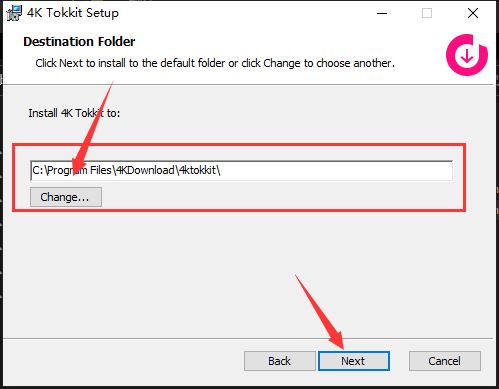Minimize the 4K Tokkit Setup window
Viewport: 499px width, 389px height.
(382, 13)
